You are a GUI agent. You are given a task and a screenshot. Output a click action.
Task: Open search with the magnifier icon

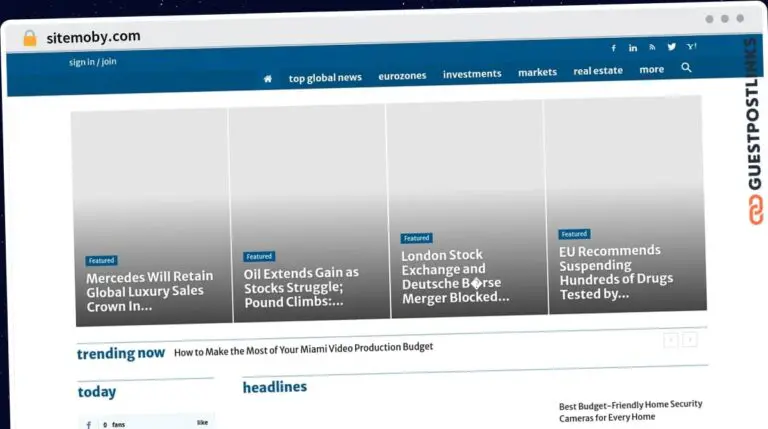[686, 68]
